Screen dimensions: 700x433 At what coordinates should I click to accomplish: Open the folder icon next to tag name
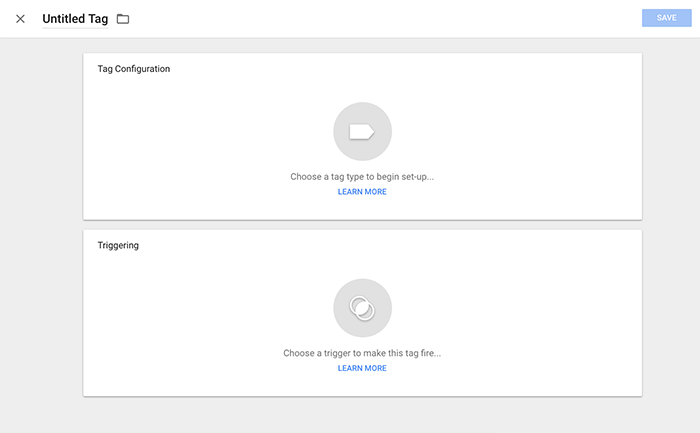[123, 19]
